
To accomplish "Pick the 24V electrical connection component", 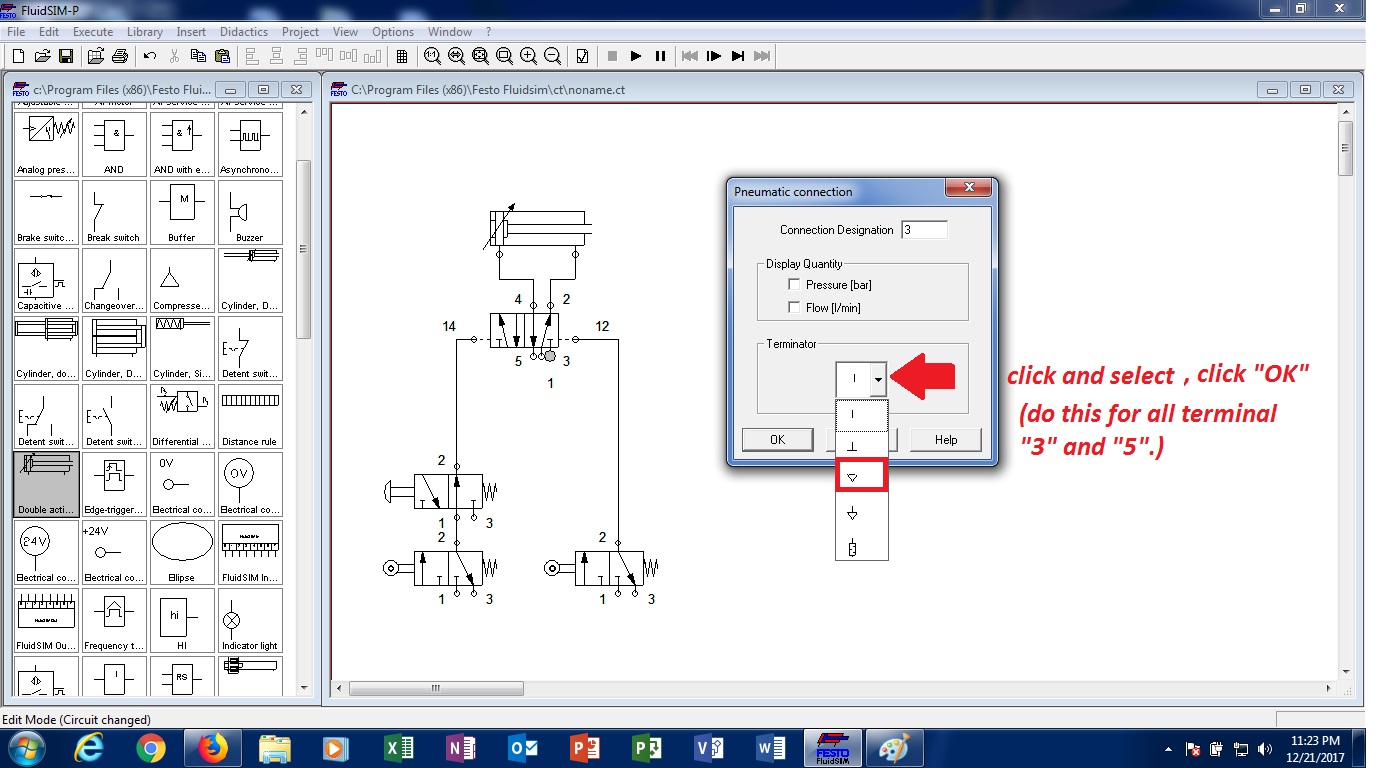I will 46,552.
